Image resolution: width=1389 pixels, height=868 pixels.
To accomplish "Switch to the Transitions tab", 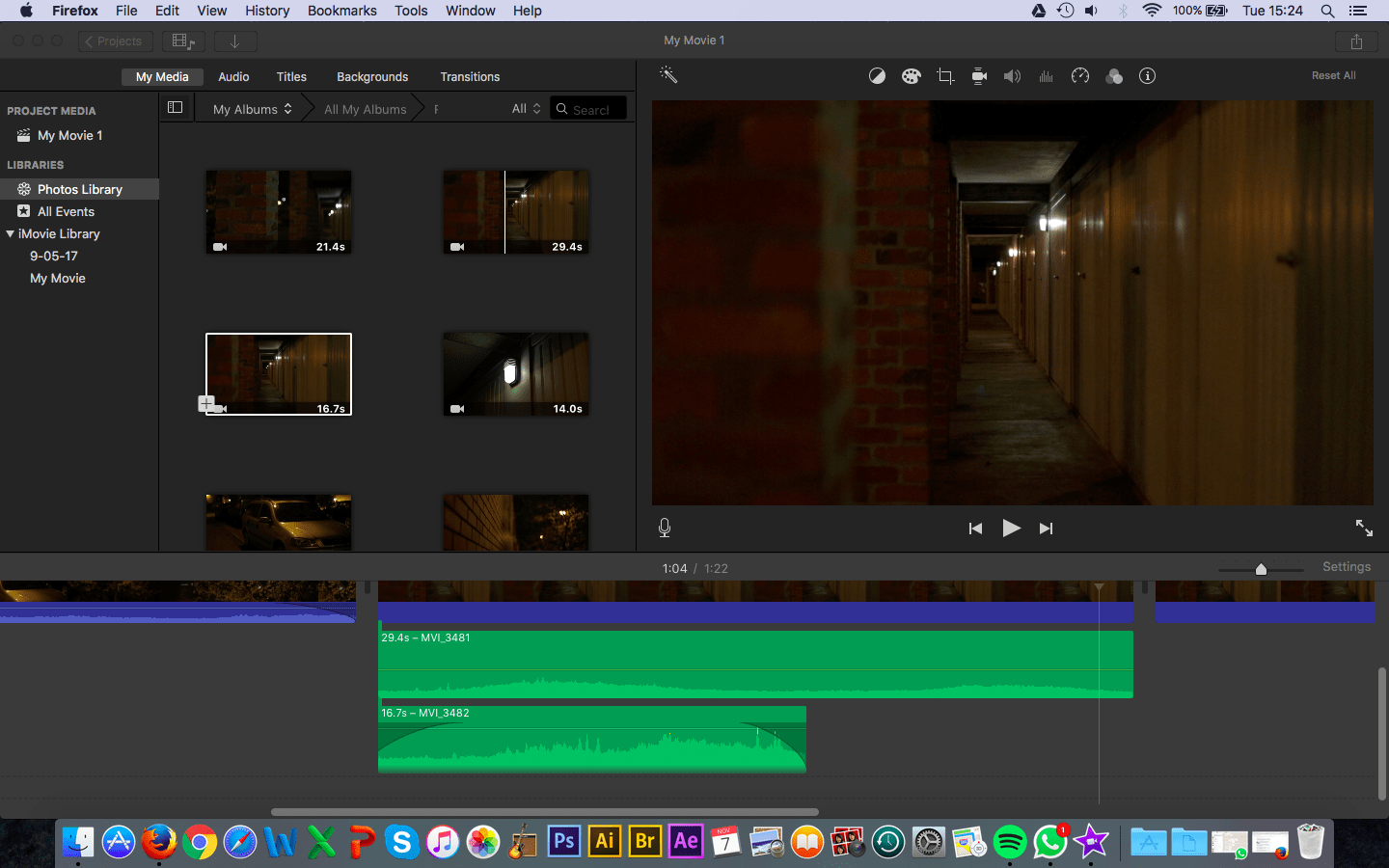I will (x=470, y=77).
